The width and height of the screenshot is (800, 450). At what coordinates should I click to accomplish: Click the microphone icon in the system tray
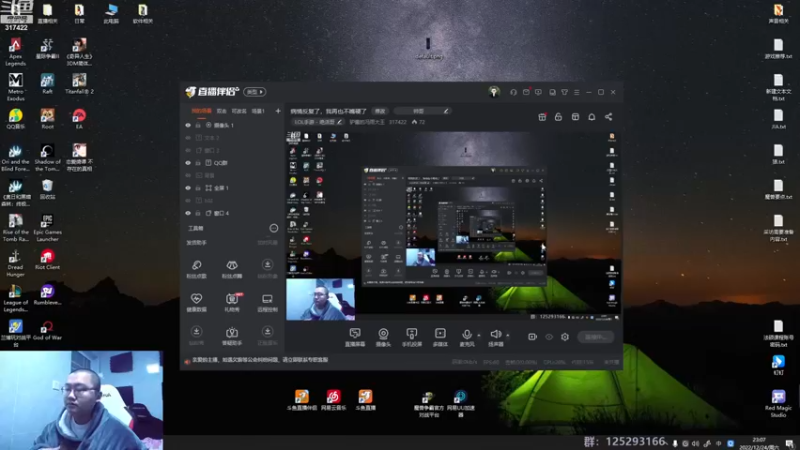[x=674, y=443]
